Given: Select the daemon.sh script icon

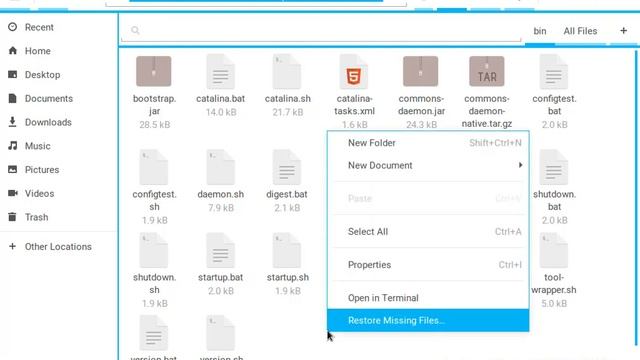Looking at the screenshot, I should 220,167.
